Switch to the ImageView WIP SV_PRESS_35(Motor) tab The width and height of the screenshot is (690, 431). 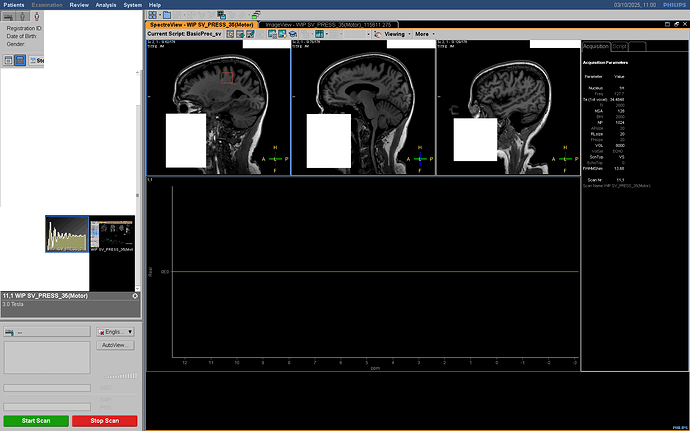pyautogui.click(x=328, y=25)
